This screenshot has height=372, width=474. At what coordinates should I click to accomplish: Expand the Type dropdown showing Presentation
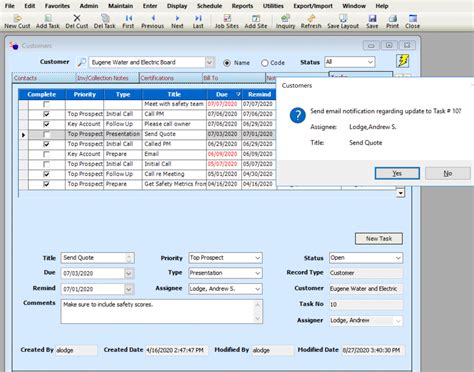[x=258, y=273]
